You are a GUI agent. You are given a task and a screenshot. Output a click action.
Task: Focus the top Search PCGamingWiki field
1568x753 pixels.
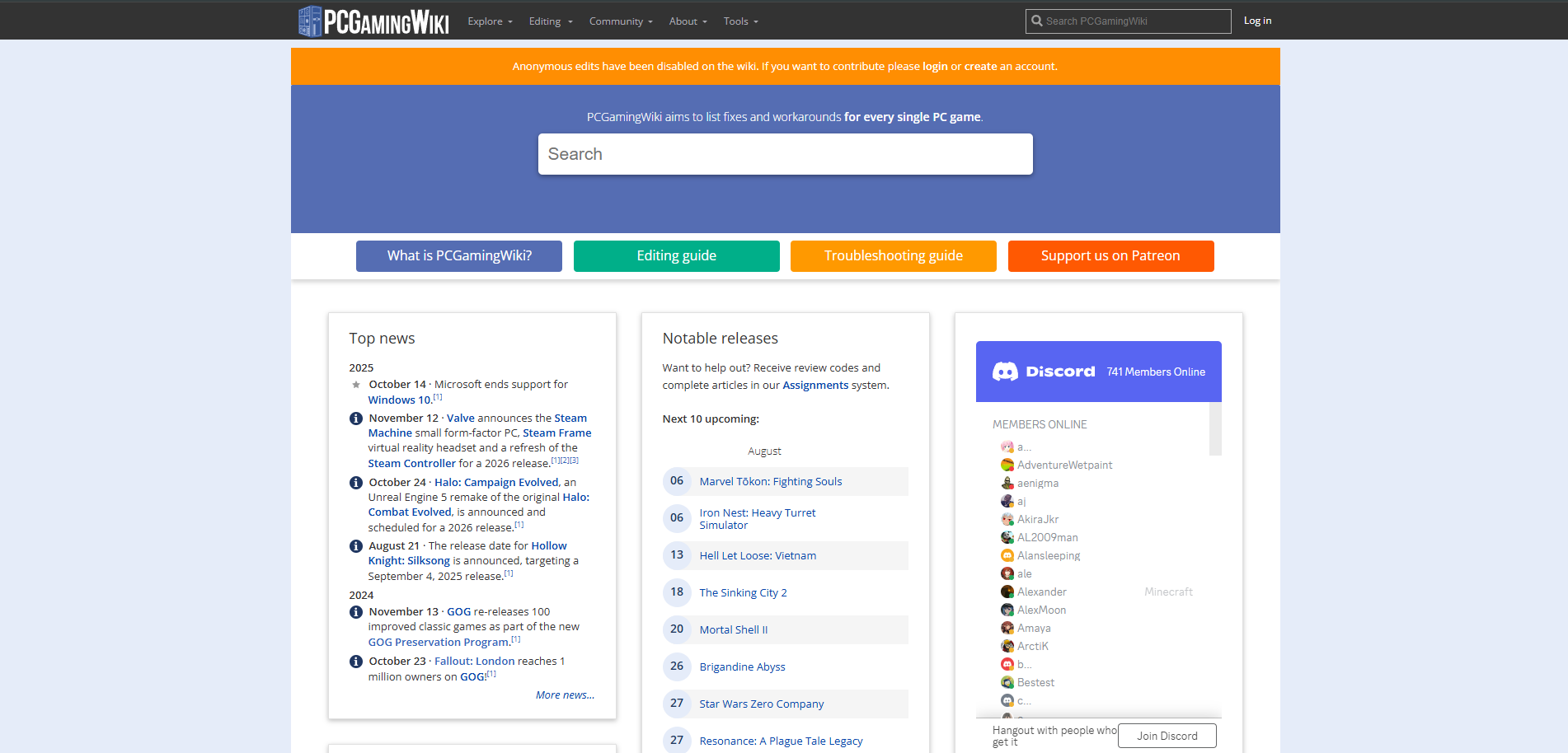coord(1129,21)
